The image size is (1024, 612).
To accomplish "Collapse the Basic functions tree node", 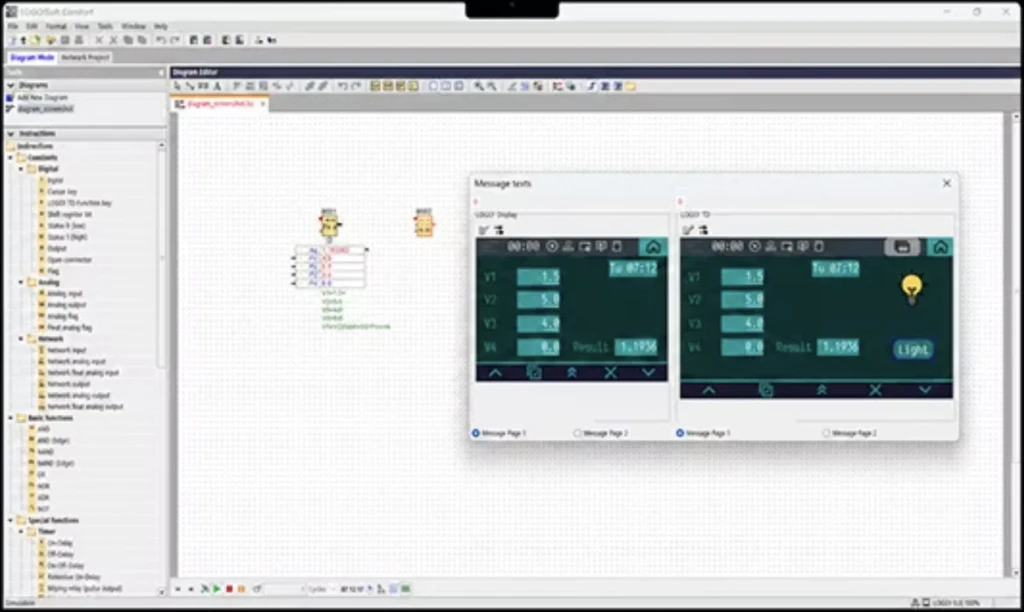I will tap(10, 418).
